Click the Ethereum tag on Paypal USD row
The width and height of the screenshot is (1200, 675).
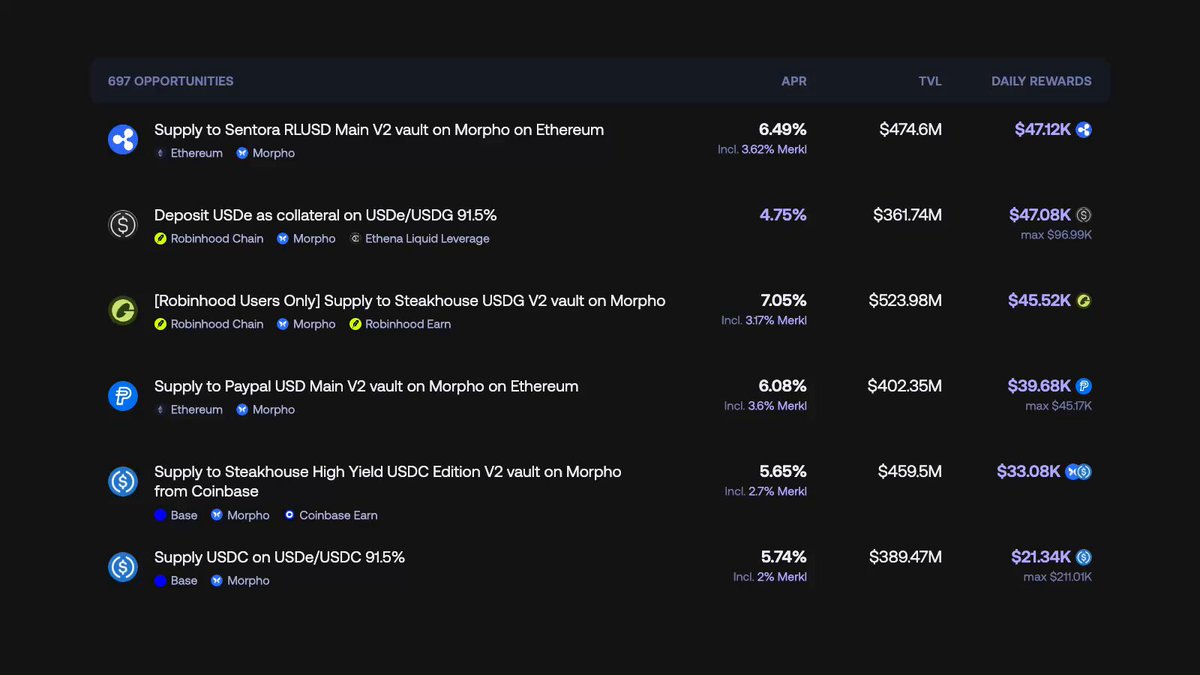189,410
